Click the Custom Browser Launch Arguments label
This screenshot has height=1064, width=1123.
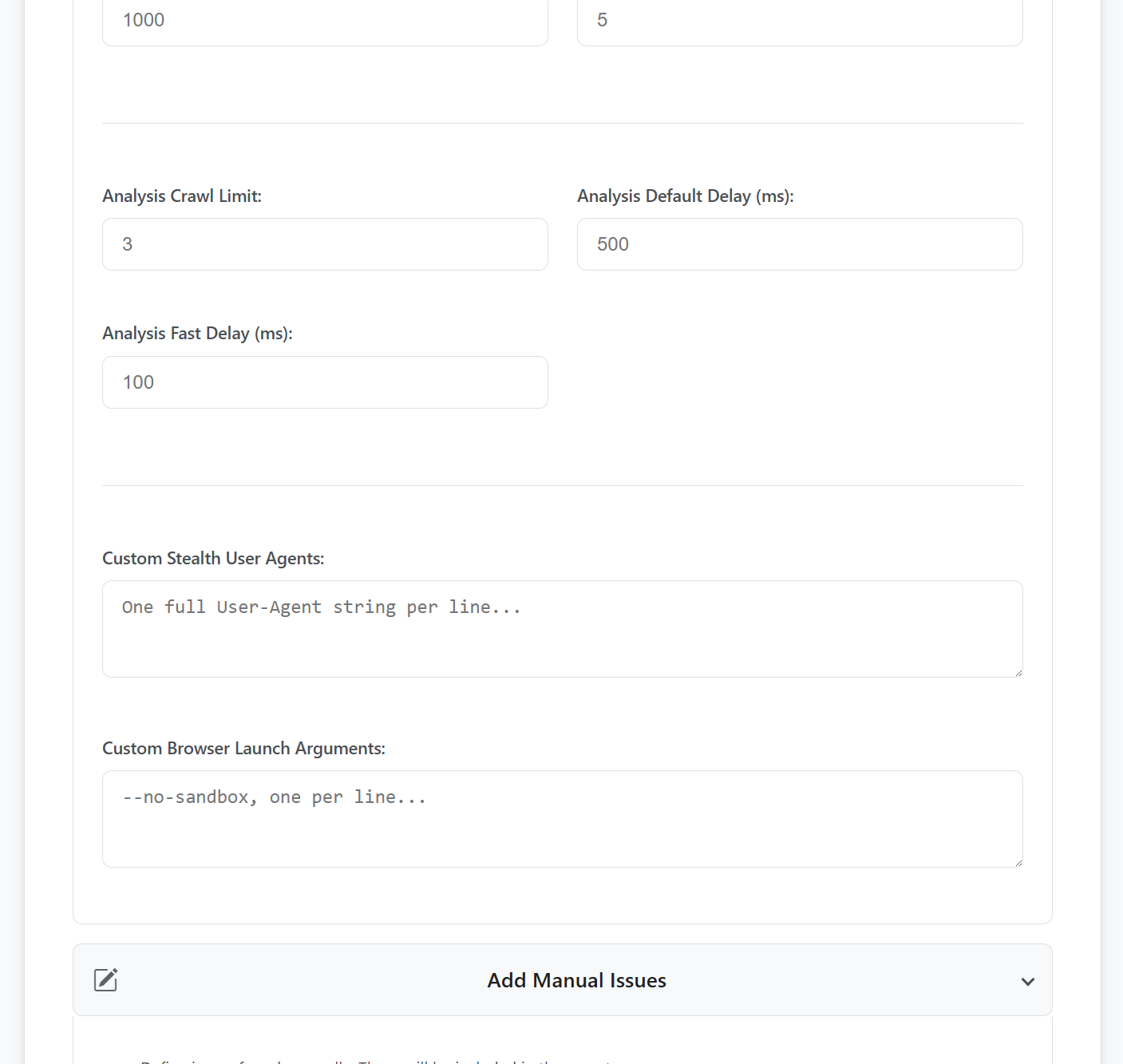click(243, 749)
